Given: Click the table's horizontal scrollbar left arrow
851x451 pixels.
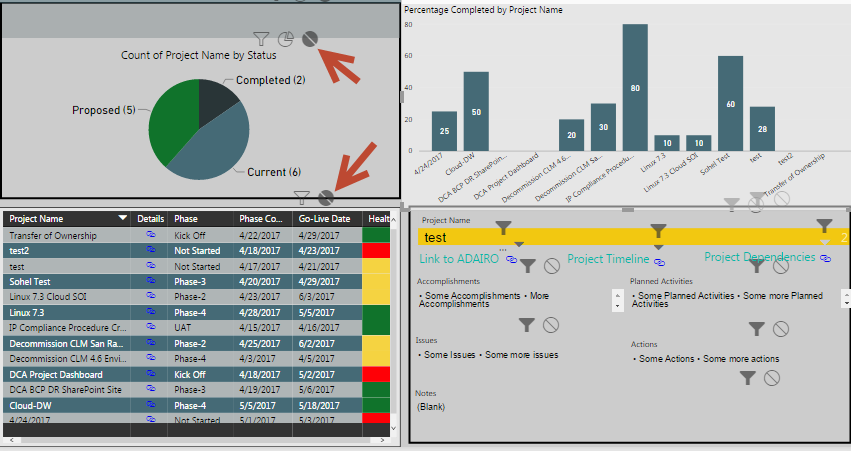Looking at the screenshot, I should point(11,440).
